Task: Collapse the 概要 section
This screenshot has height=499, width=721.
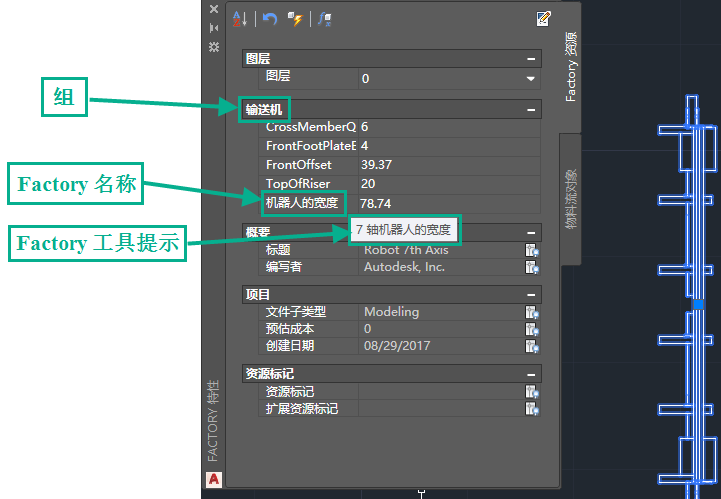Action: [531, 233]
